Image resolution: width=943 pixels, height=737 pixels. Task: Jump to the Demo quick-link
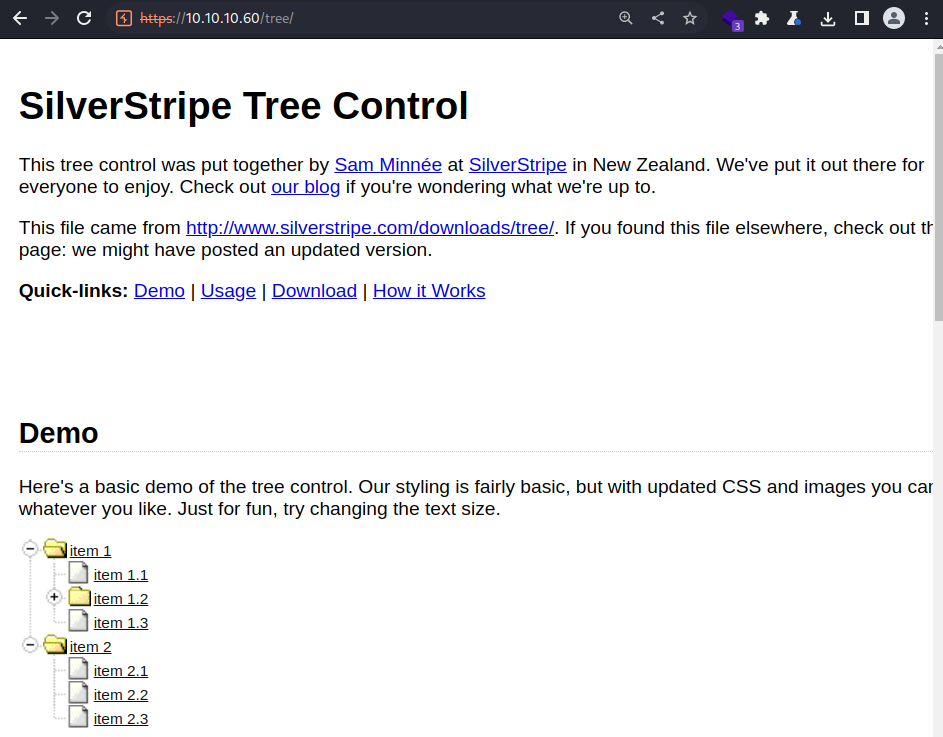click(x=159, y=291)
